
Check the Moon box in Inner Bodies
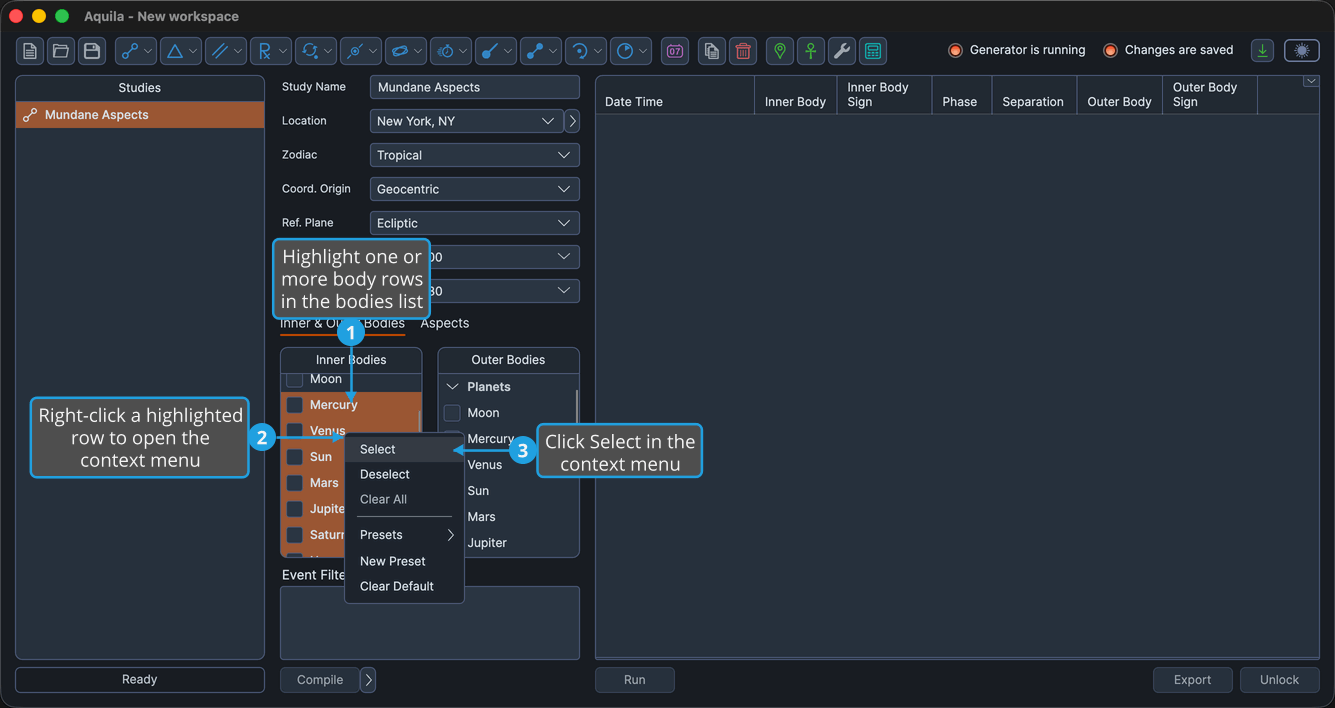295,379
